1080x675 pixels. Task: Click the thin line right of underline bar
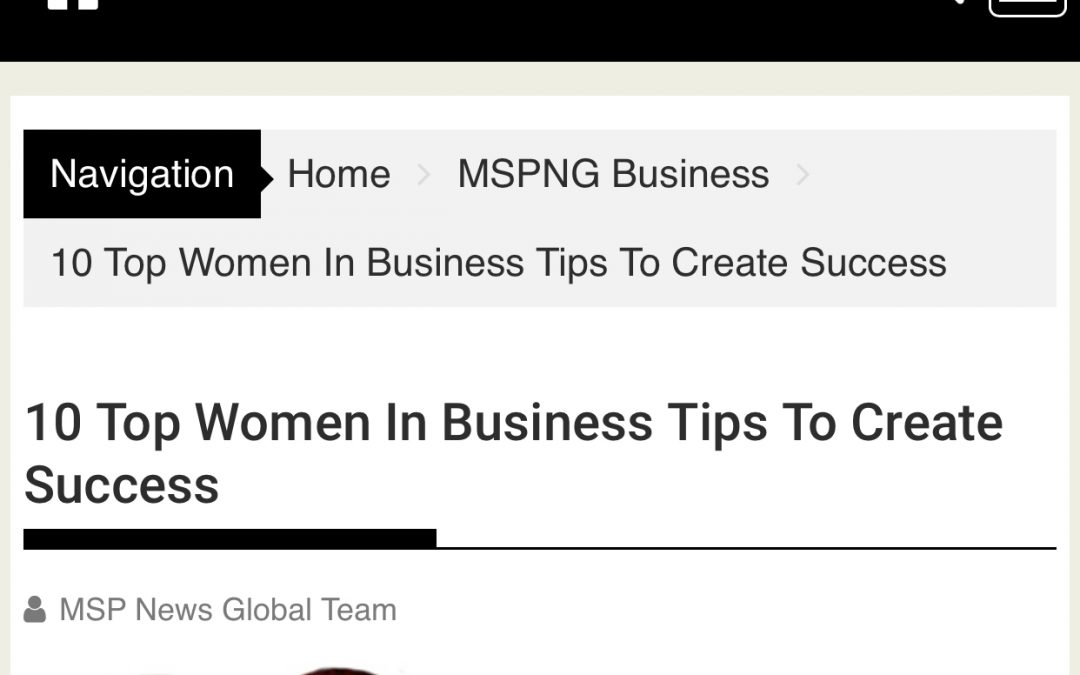pyautogui.click(x=746, y=548)
